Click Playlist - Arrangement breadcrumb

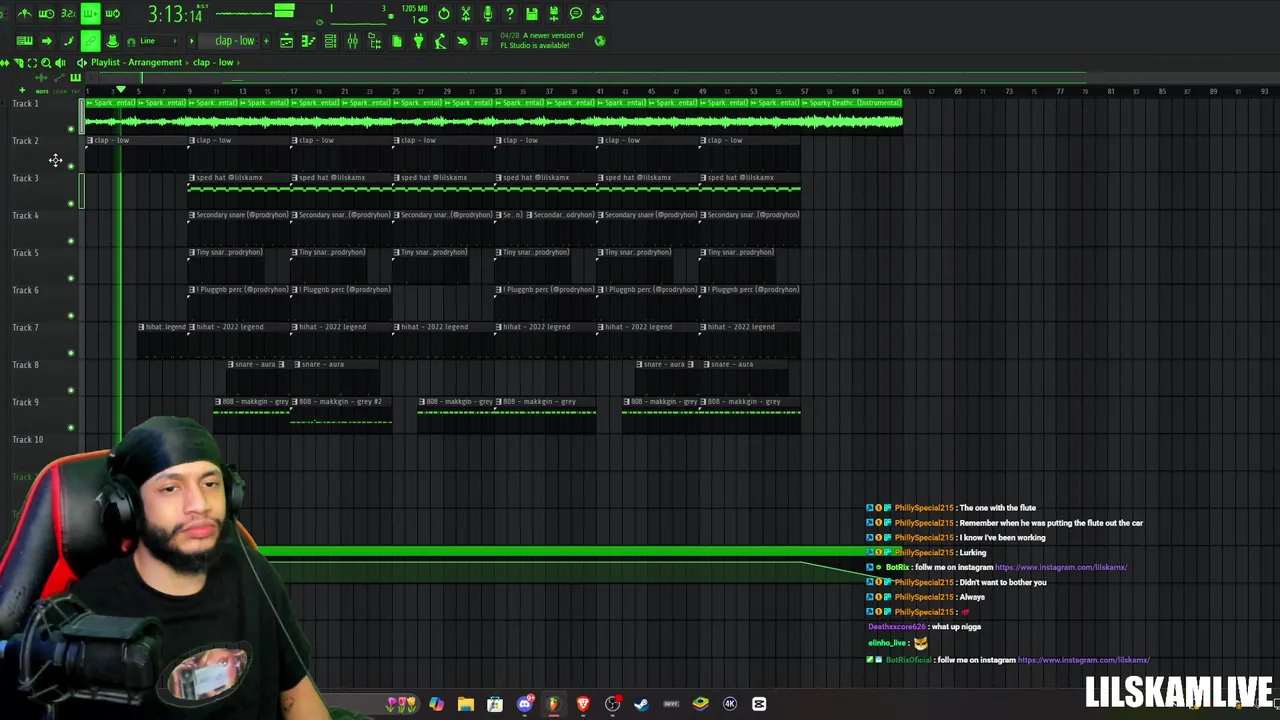(x=136, y=62)
